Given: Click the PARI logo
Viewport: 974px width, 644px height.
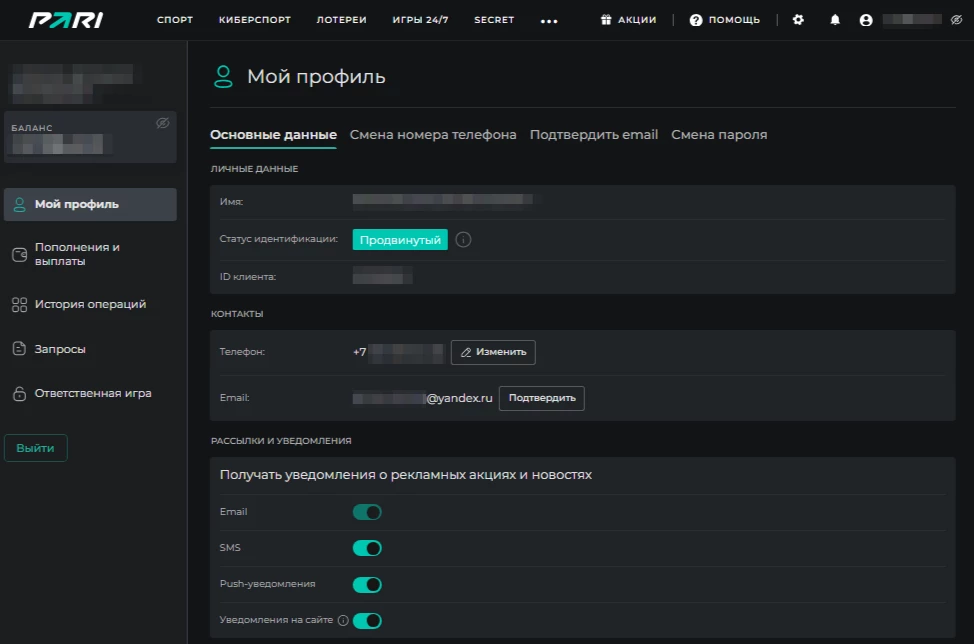Looking at the screenshot, I should pyautogui.click(x=66, y=20).
